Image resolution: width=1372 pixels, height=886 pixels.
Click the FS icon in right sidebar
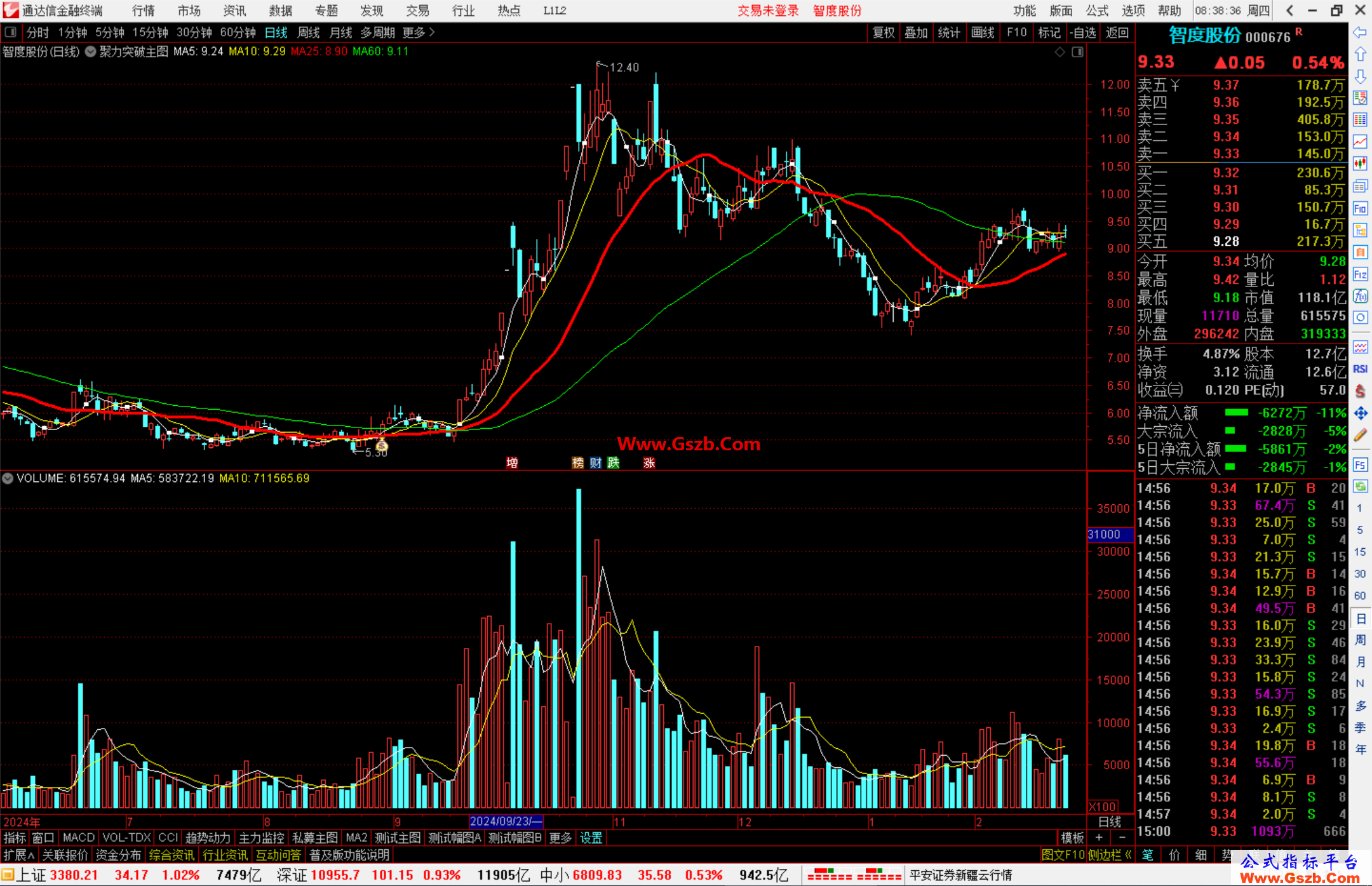[x=1360, y=465]
